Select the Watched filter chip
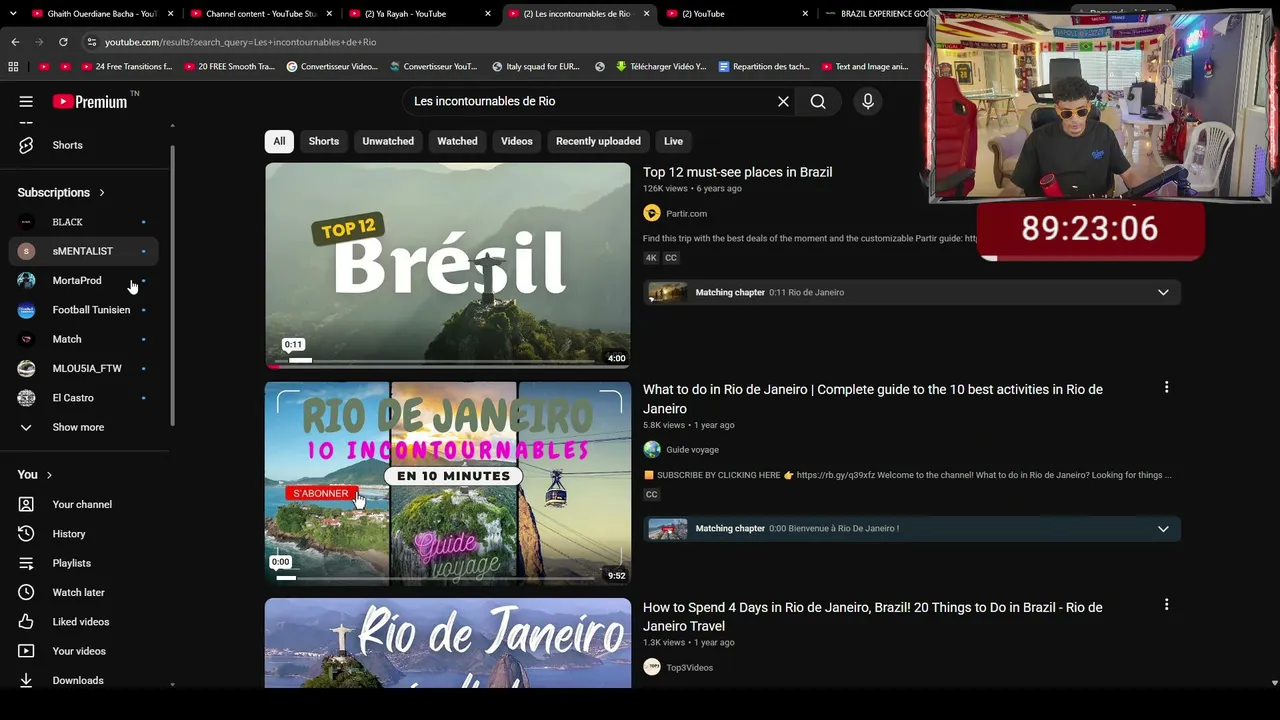The image size is (1280, 720). [x=457, y=141]
